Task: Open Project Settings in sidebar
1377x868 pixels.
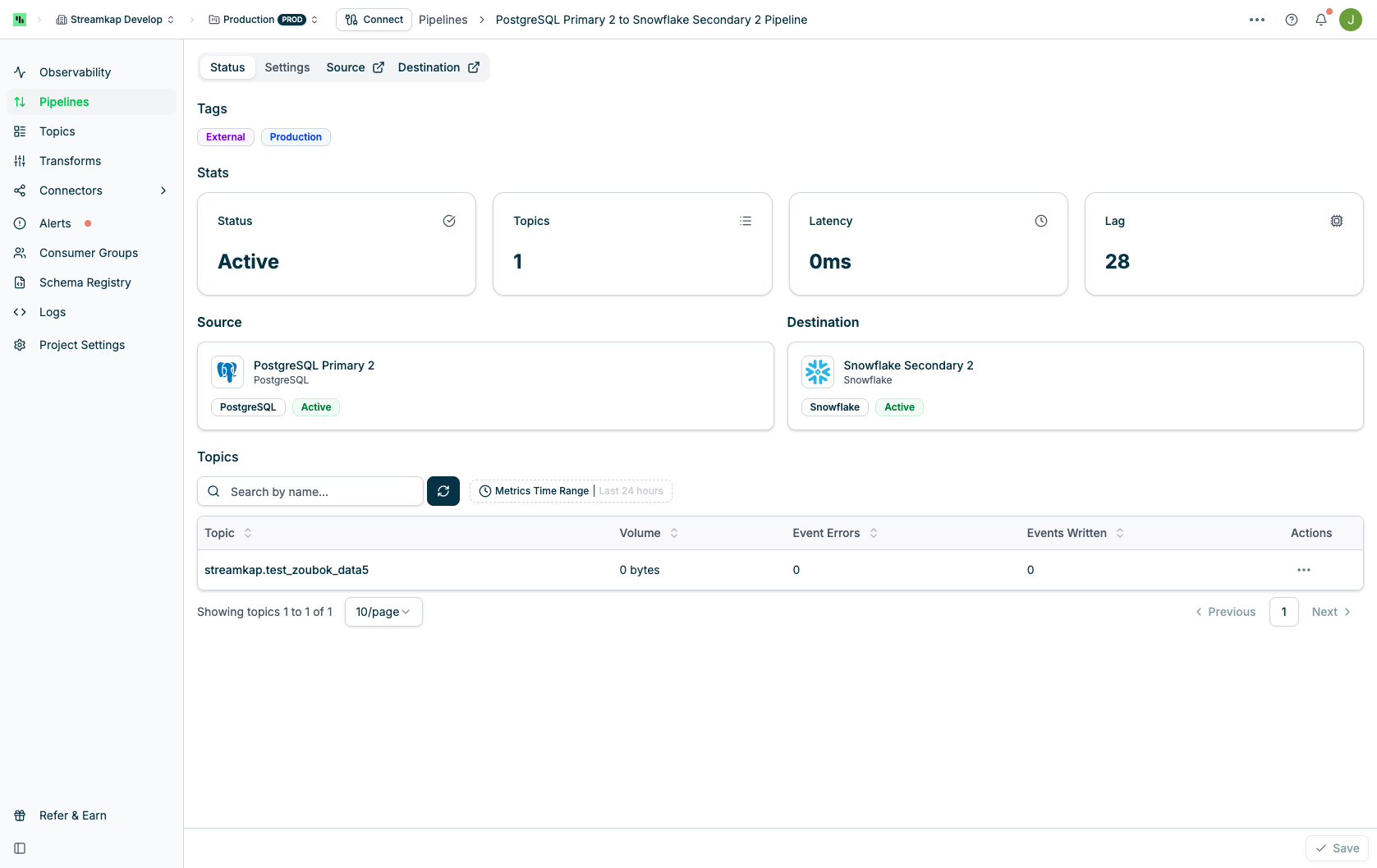Action: point(91,345)
